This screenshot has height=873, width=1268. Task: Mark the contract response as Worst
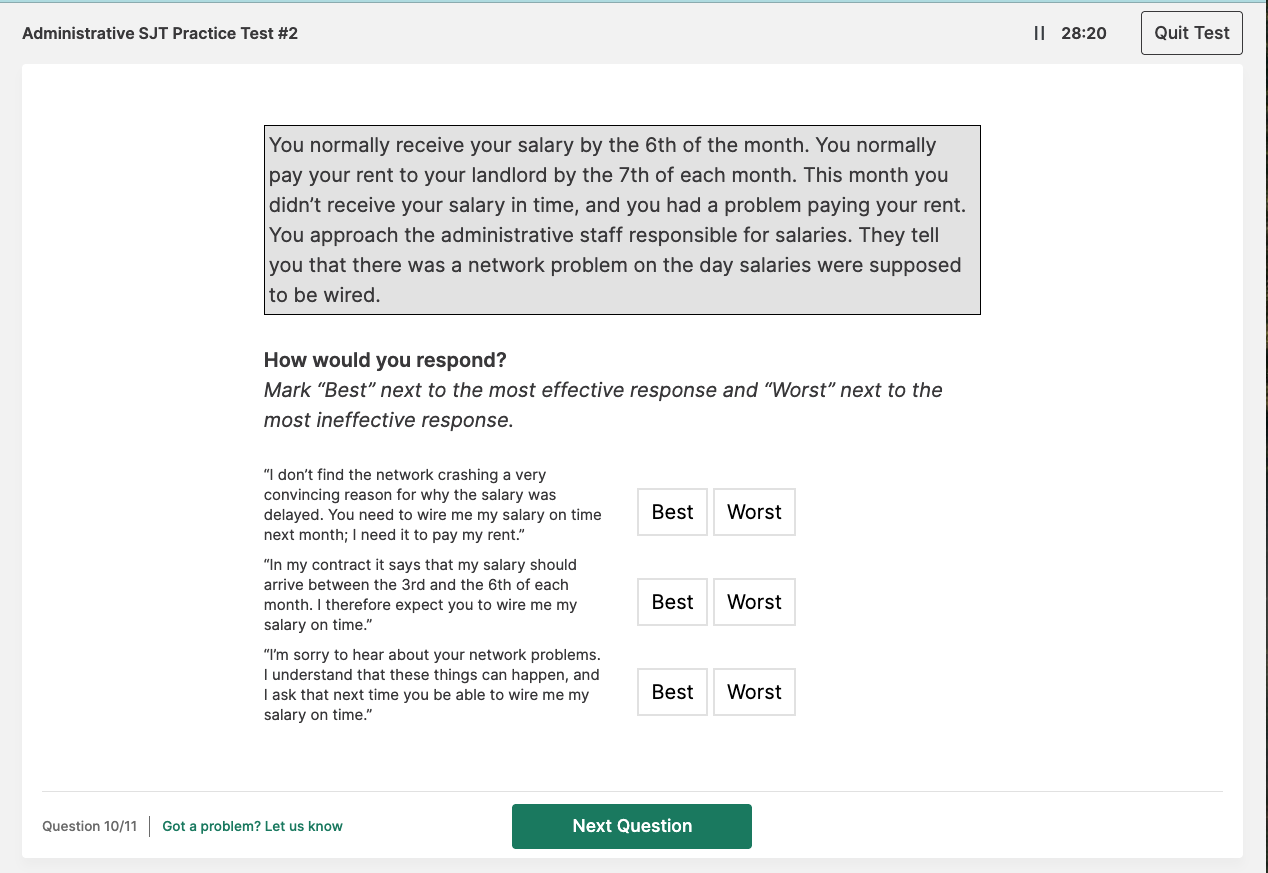click(x=754, y=602)
